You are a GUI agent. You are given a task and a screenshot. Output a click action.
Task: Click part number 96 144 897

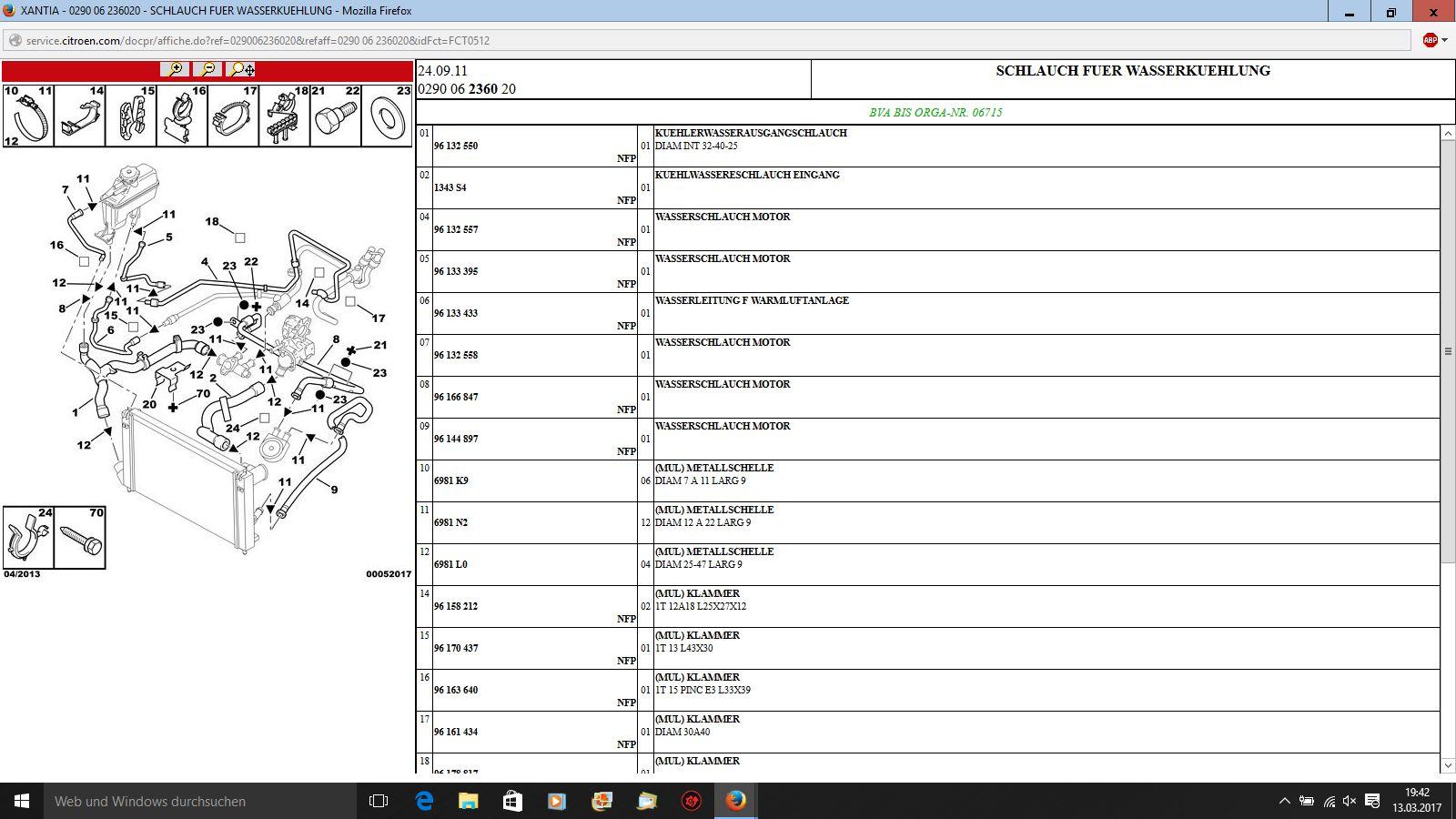point(455,439)
